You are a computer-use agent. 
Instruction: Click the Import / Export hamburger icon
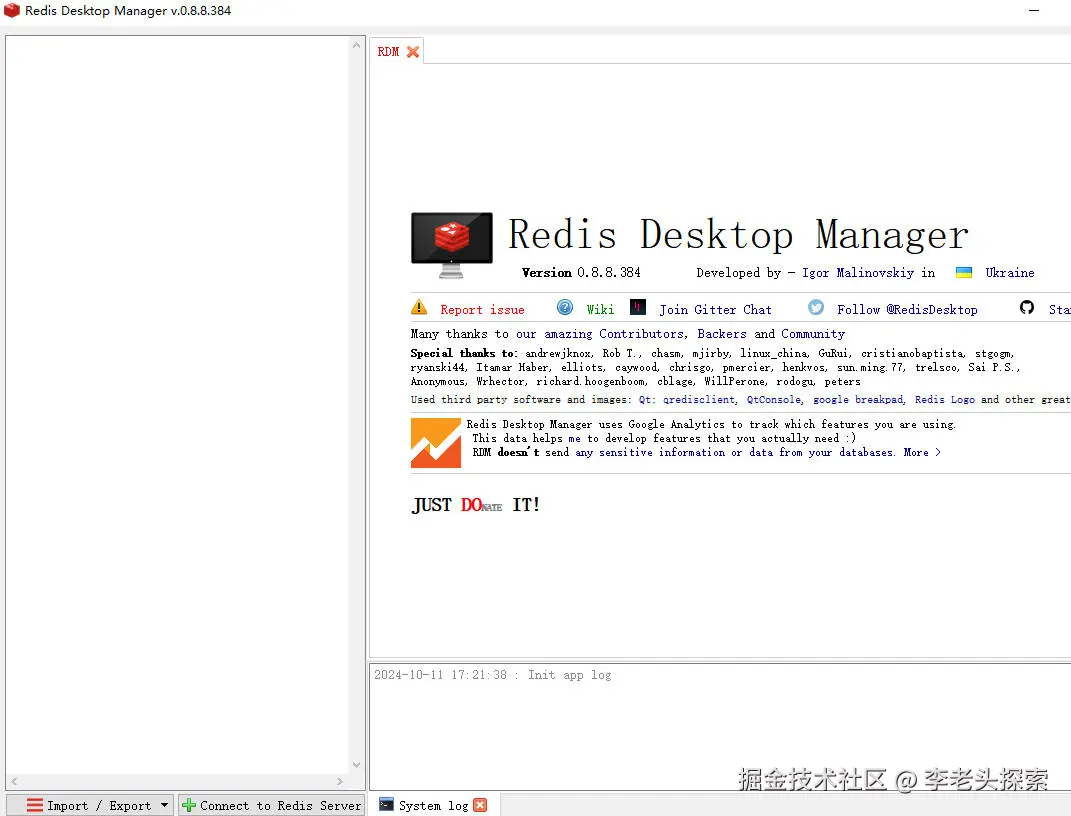click(34, 805)
